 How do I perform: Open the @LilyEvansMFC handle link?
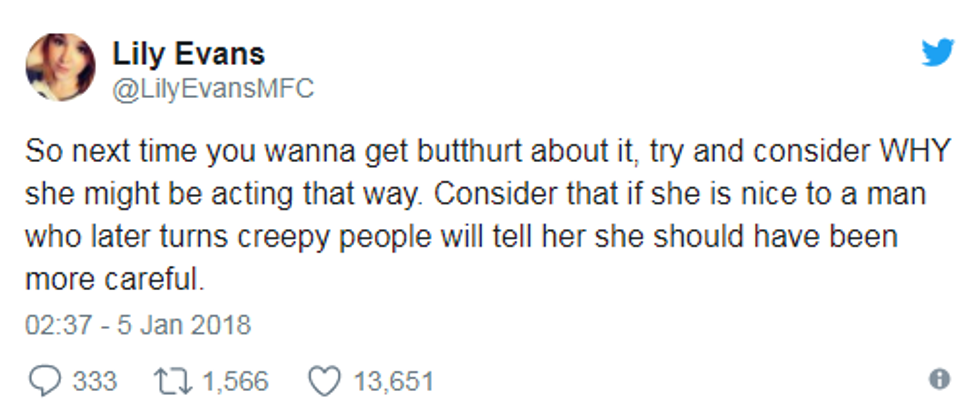213,89
